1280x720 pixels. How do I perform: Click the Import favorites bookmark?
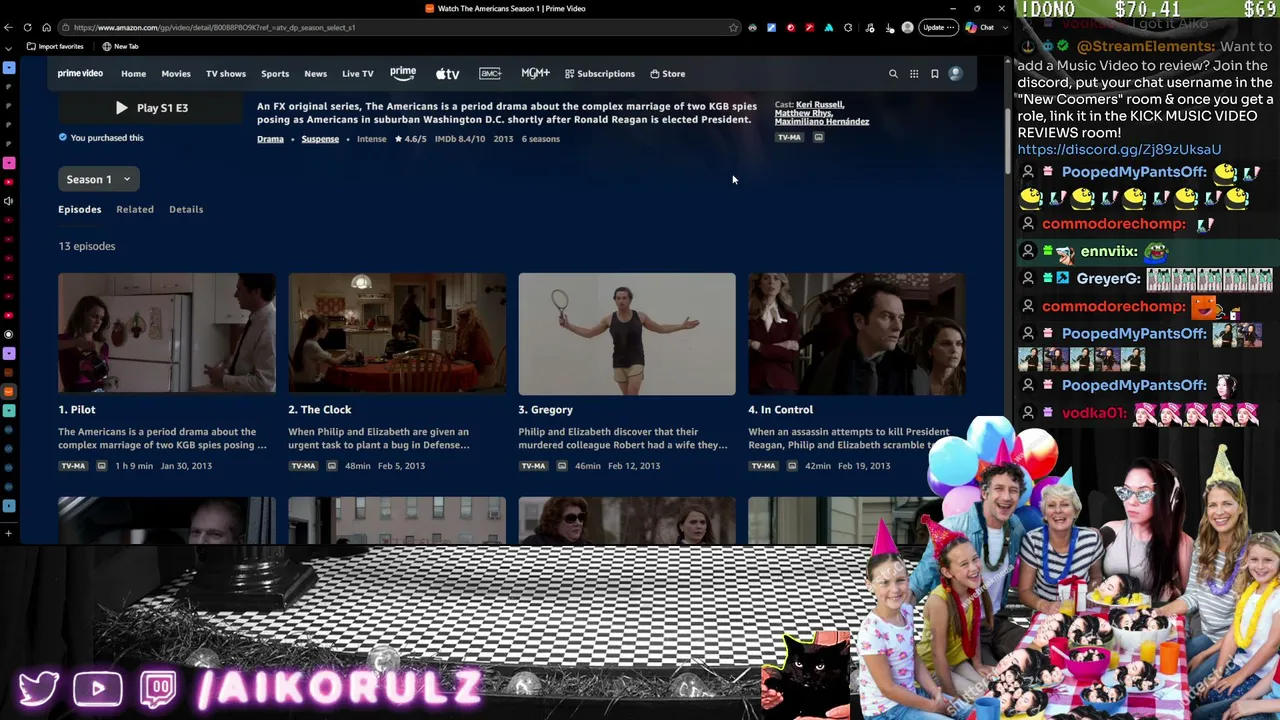point(55,46)
